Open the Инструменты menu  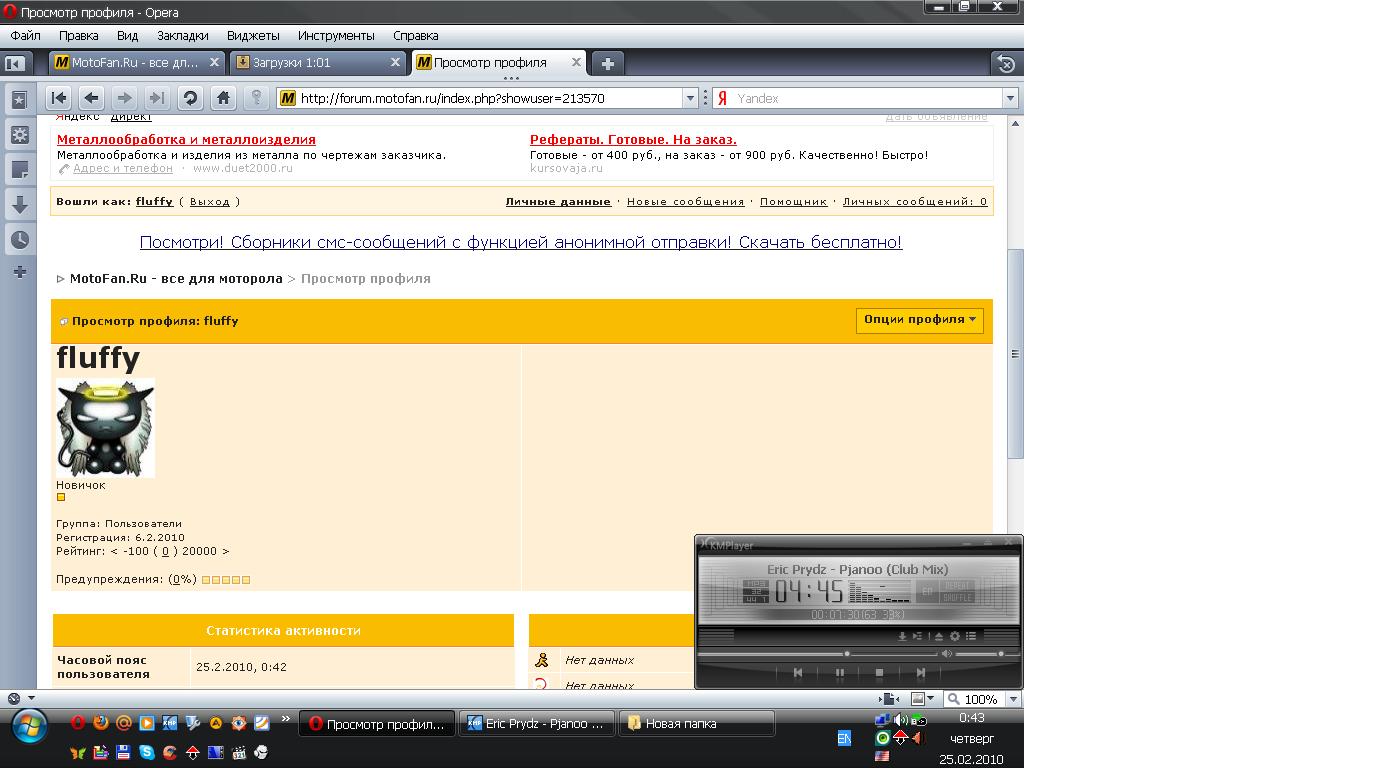tap(336, 35)
